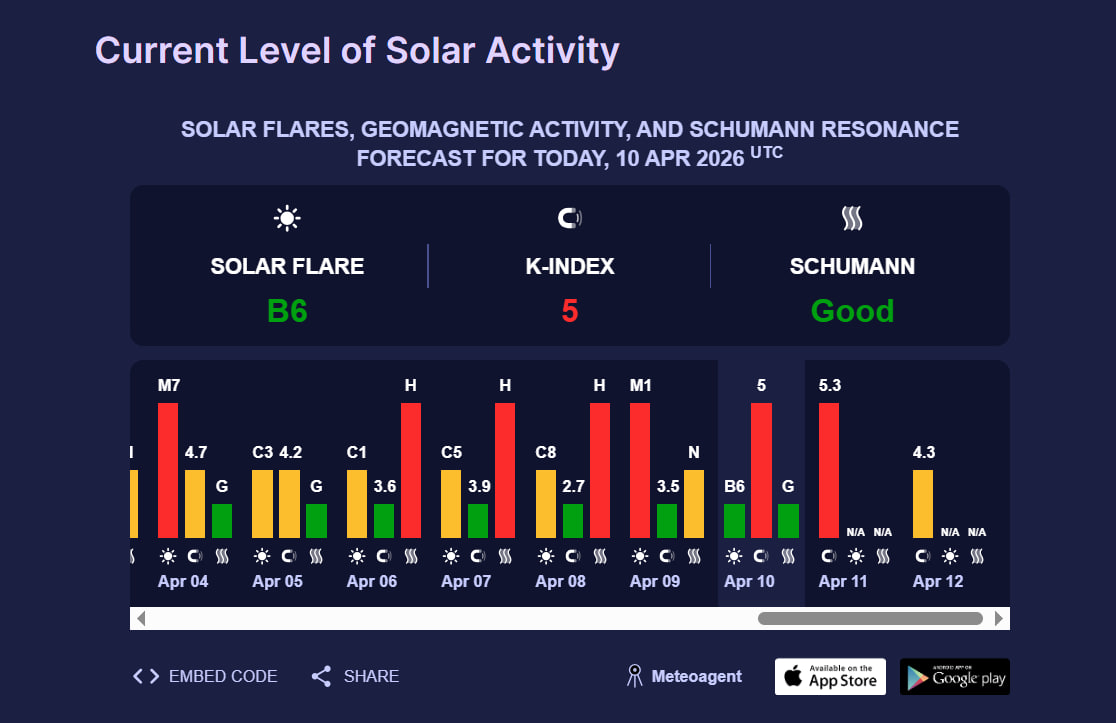The image size is (1116, 723).
Task: Click the horizontal scrollbar thumb
Action: (870, 618)
